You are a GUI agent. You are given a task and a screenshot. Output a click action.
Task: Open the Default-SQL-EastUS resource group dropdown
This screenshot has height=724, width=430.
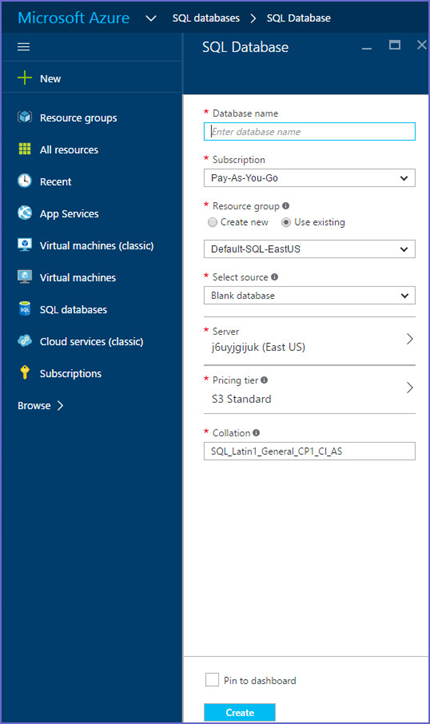[x=309, y=249]
